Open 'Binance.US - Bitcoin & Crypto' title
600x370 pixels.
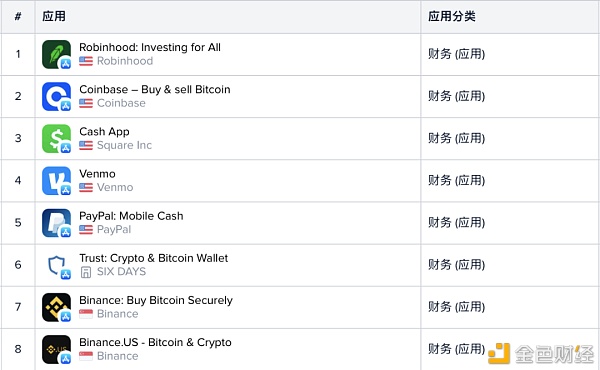click(x=155, y=342)
